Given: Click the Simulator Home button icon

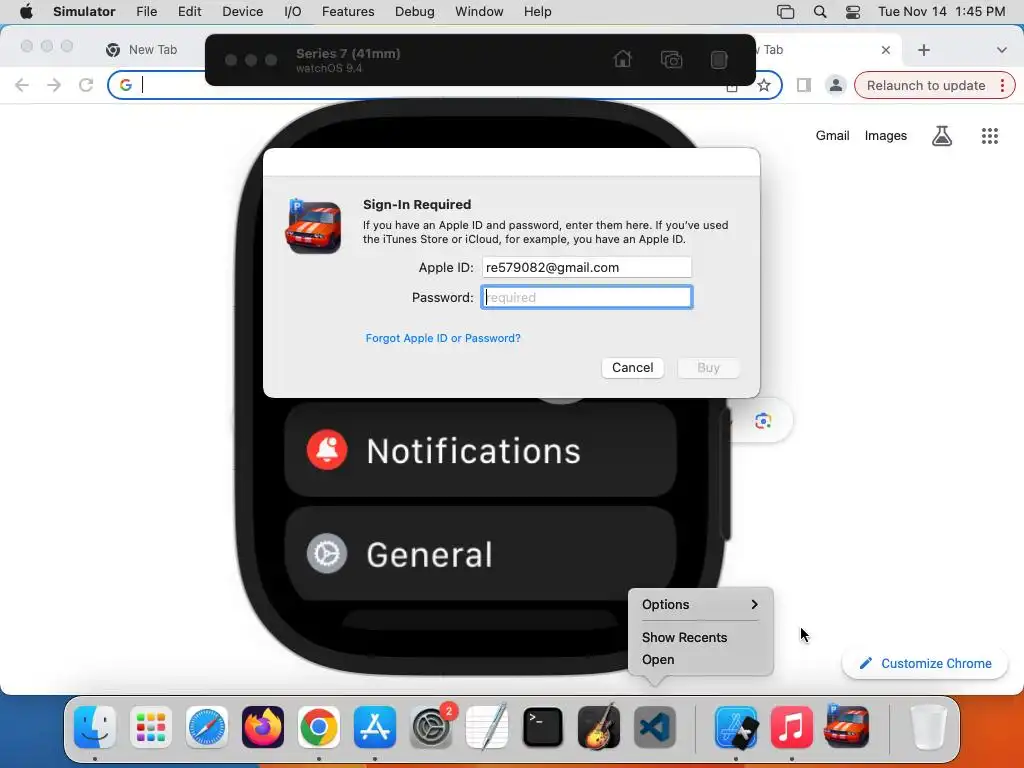Looking at the screenshot, I should coord(622,59).
